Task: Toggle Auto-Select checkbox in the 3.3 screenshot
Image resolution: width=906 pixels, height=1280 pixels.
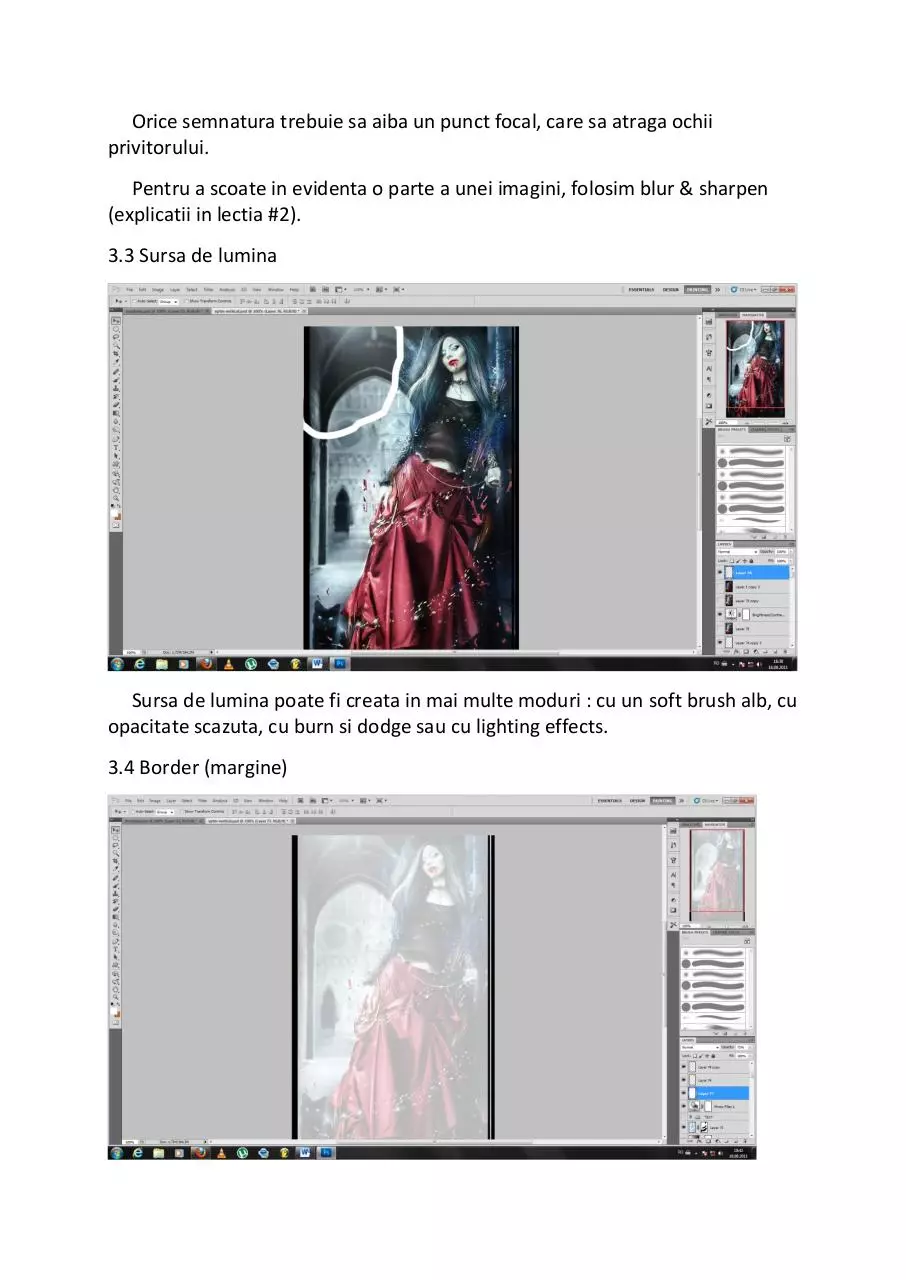Action: [135, 301]
